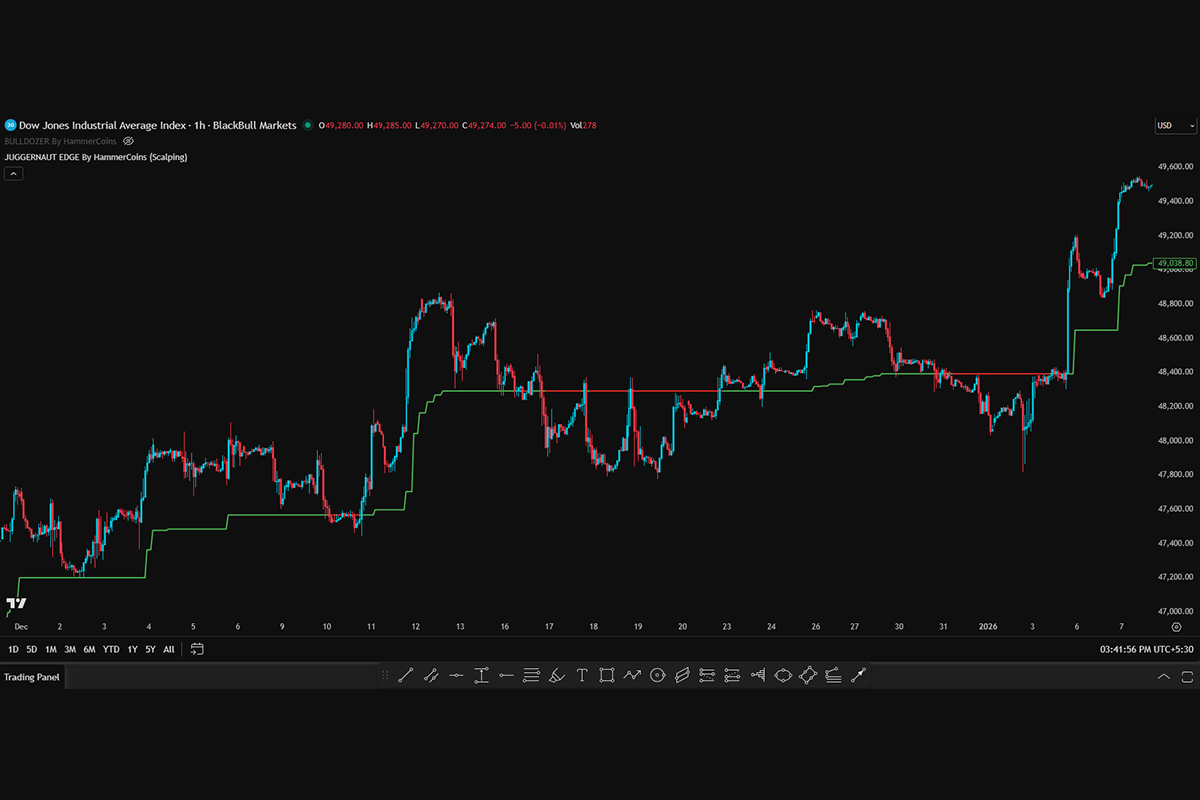Collapse the indicator legend

pos(14,173)
